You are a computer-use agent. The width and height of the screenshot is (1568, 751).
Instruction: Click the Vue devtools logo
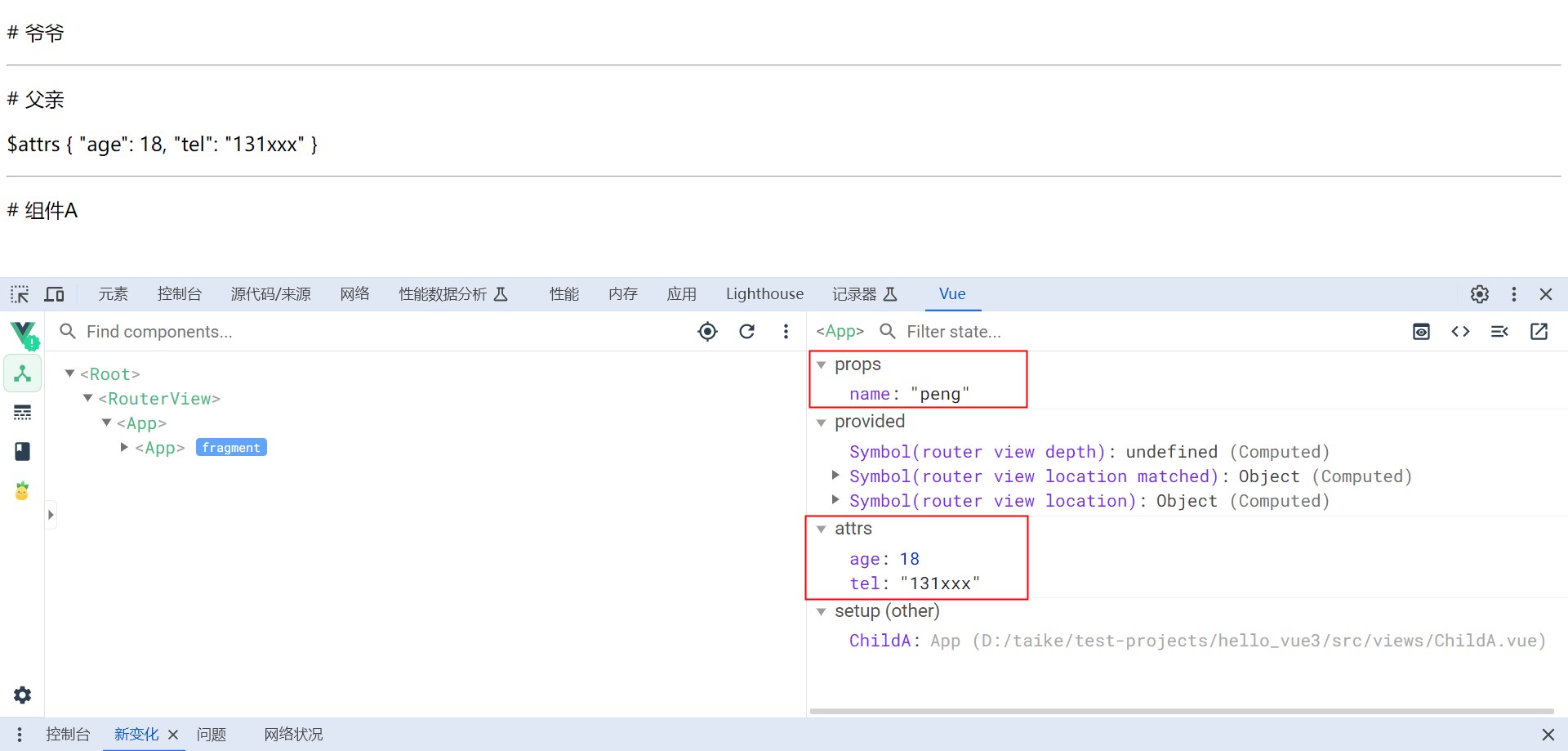click(24, 334)
